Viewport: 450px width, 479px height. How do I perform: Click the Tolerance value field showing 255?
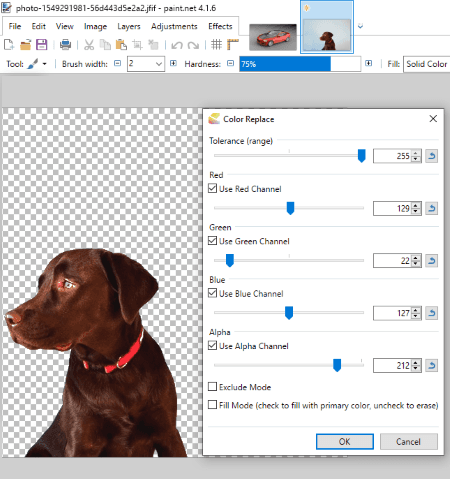tap(393, 156)
